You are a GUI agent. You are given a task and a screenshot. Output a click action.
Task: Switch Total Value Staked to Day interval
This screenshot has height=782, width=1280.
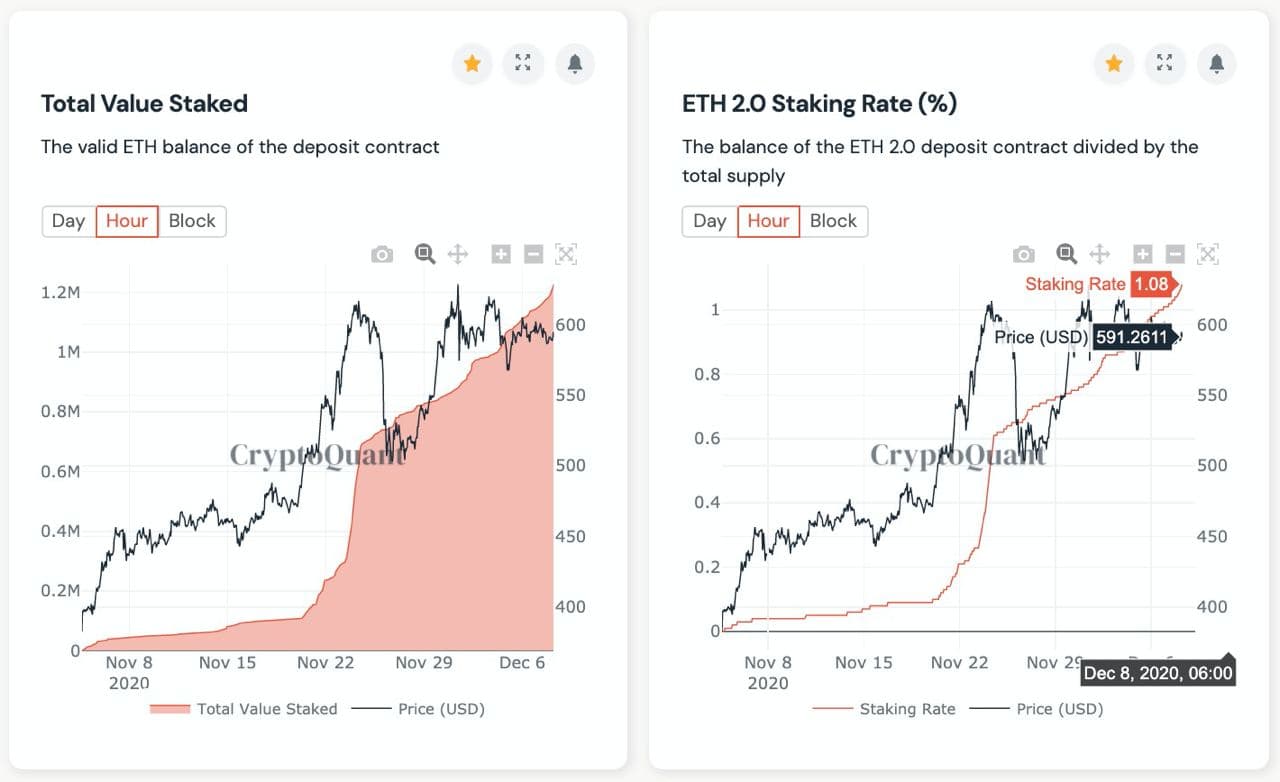click(68, 221)
